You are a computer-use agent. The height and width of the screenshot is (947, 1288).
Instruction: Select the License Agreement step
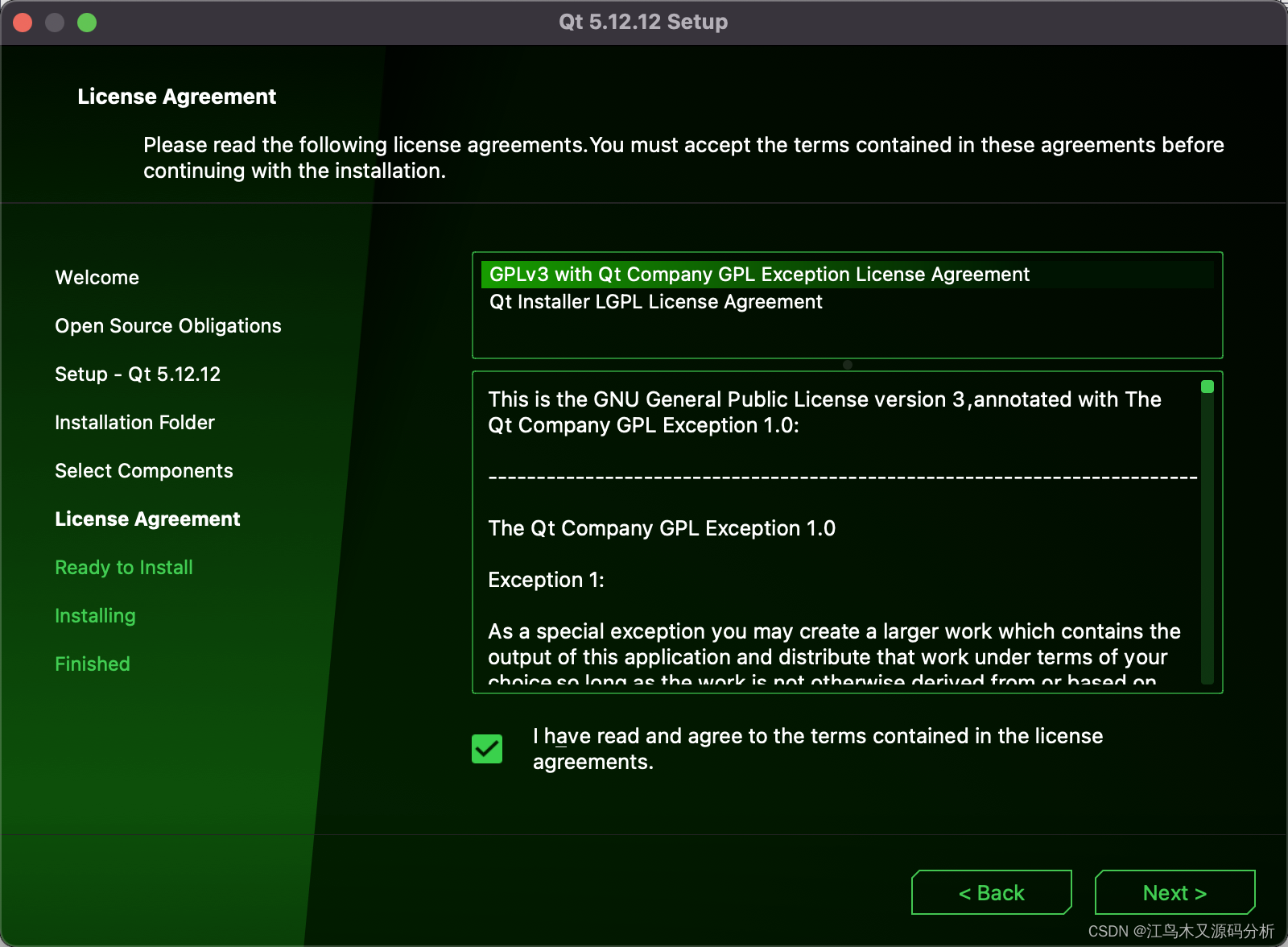click(147, 519)
